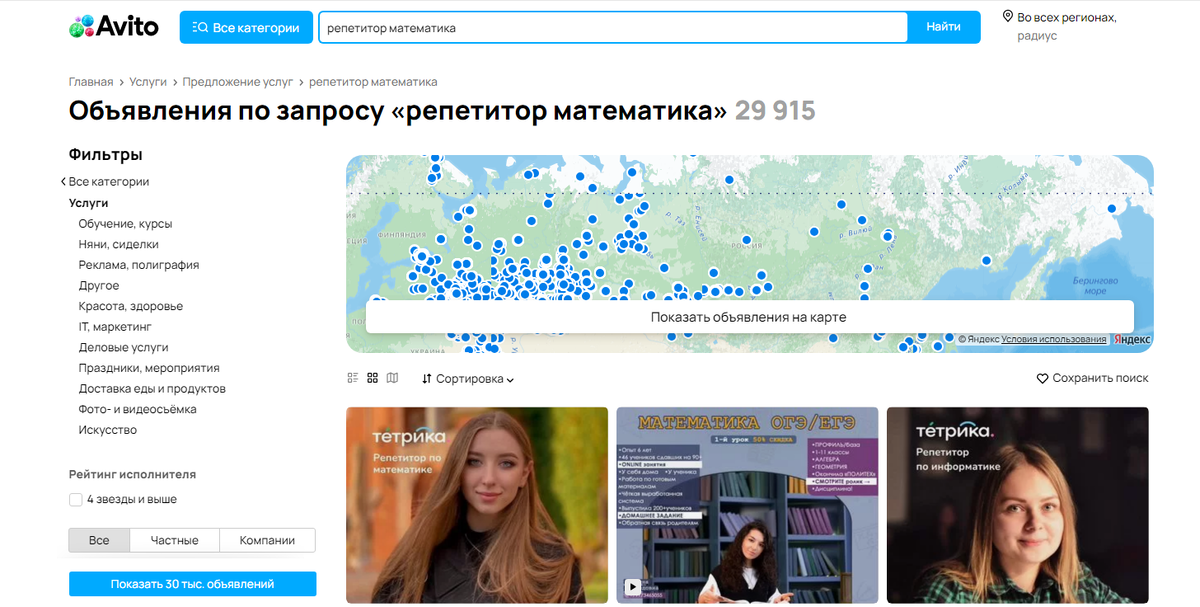
Task: Select "IT, маркетинг" subcategory
Action: click(x=116, y=327)
